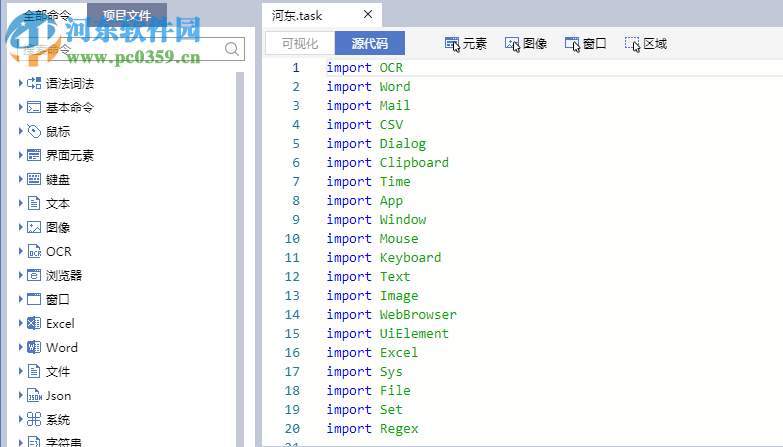Switch to 可视化 visual view
The height and width of the screenshot is (447, 783).
(x=300, y=43)
